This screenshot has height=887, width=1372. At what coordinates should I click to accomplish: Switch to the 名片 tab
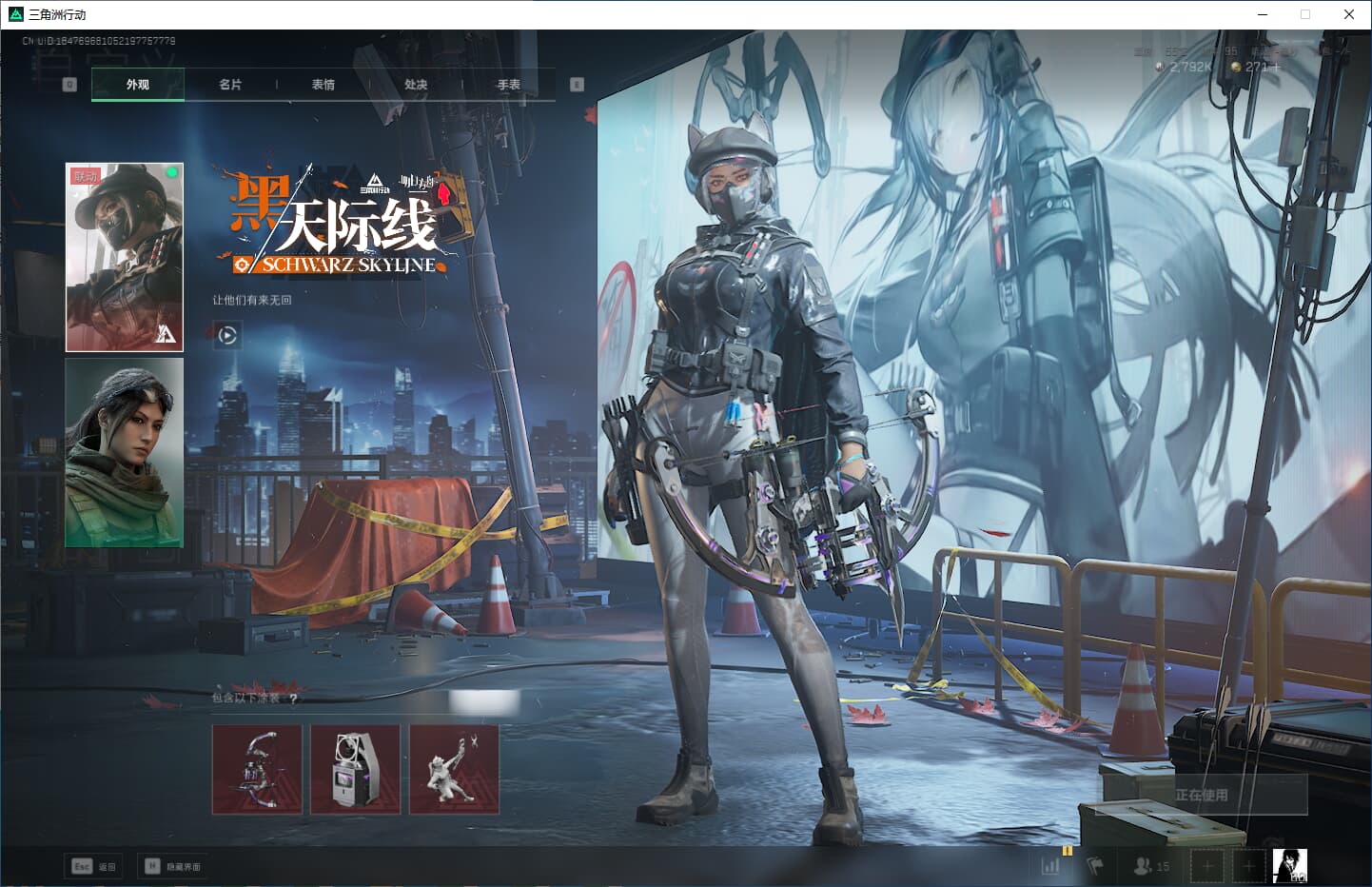230,85
